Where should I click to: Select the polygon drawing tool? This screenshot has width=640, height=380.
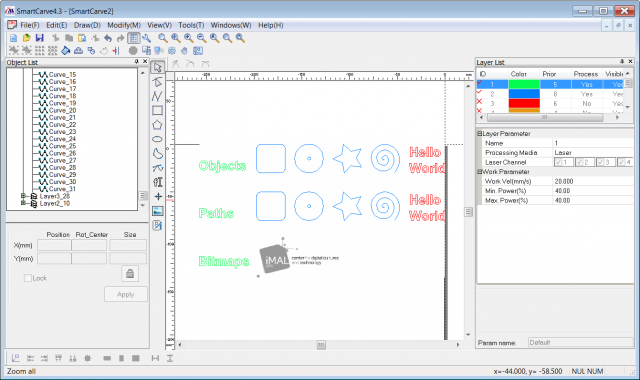158,125
